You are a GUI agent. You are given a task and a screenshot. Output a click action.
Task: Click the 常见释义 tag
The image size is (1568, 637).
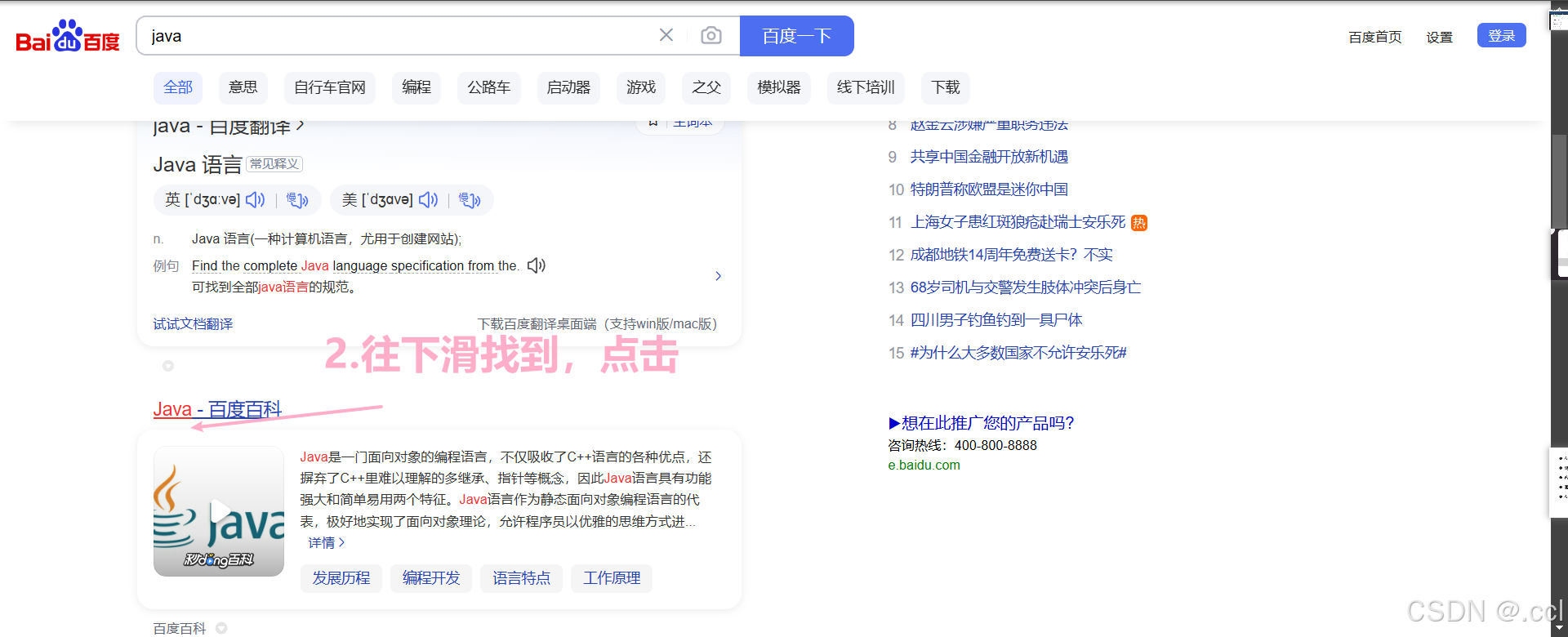pos(274,164)
